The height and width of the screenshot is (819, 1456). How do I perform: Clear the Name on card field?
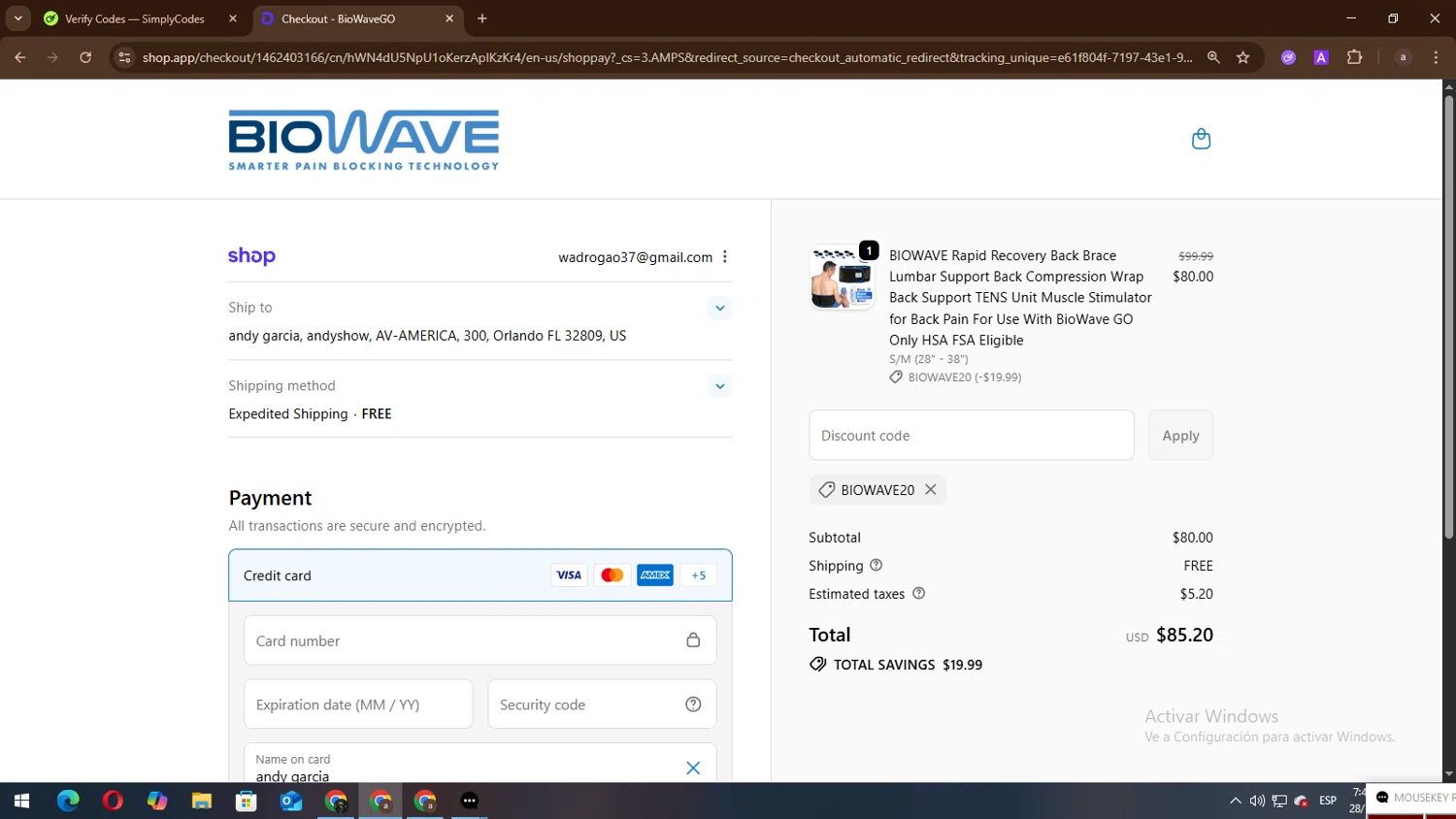click(693, 768)
